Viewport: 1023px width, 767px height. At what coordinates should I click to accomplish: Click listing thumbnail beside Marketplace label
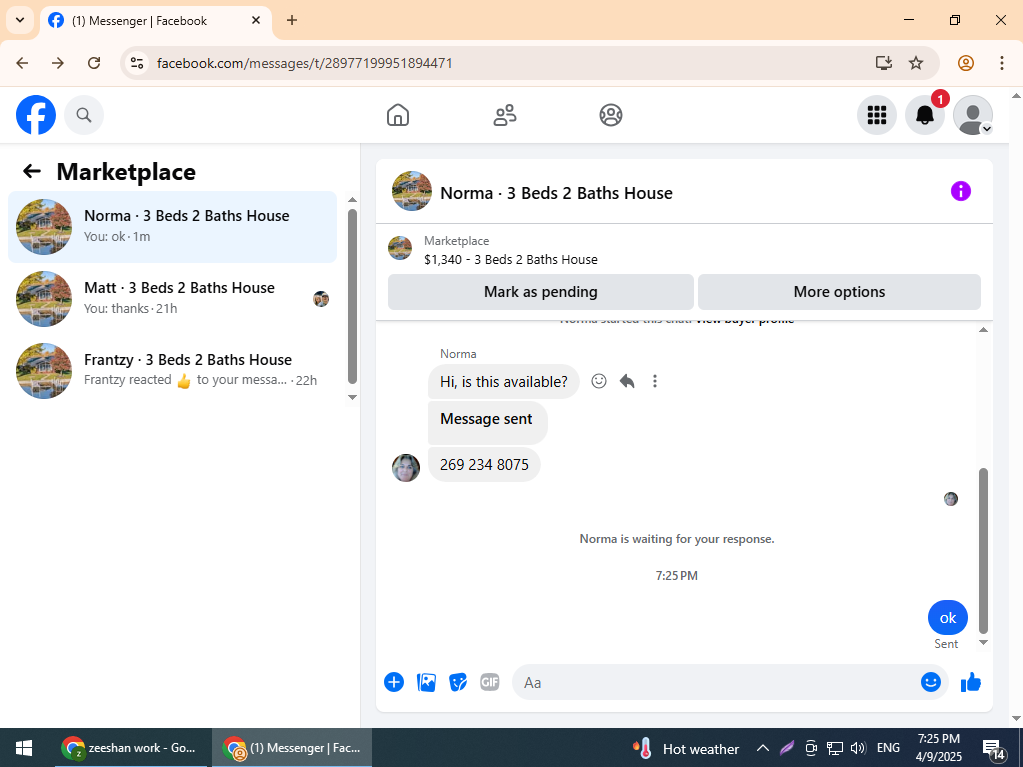point(400,248)
